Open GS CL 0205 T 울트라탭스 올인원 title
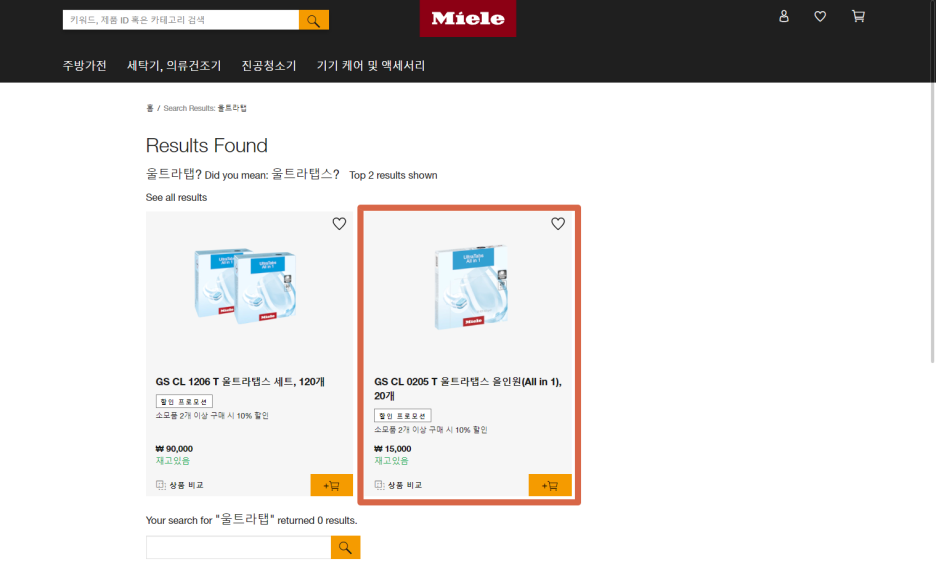This screenshot has width=936, height=572. click(x=467, y=389)
